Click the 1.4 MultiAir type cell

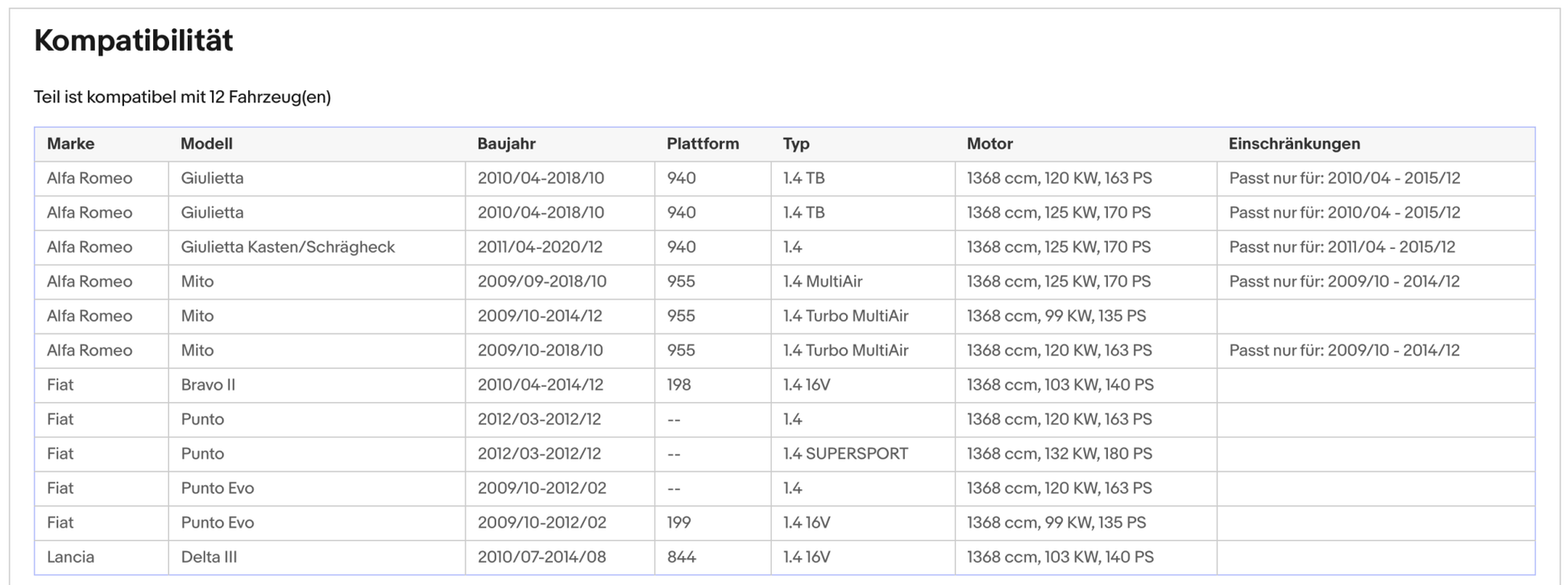point(823,282)
